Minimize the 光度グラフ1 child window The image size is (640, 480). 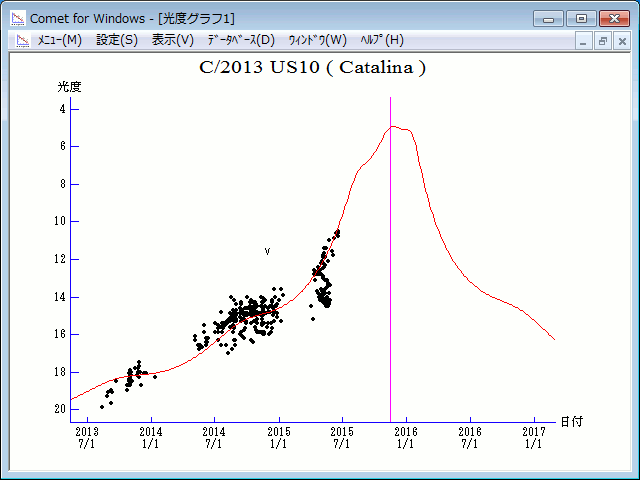pos(583,41)
